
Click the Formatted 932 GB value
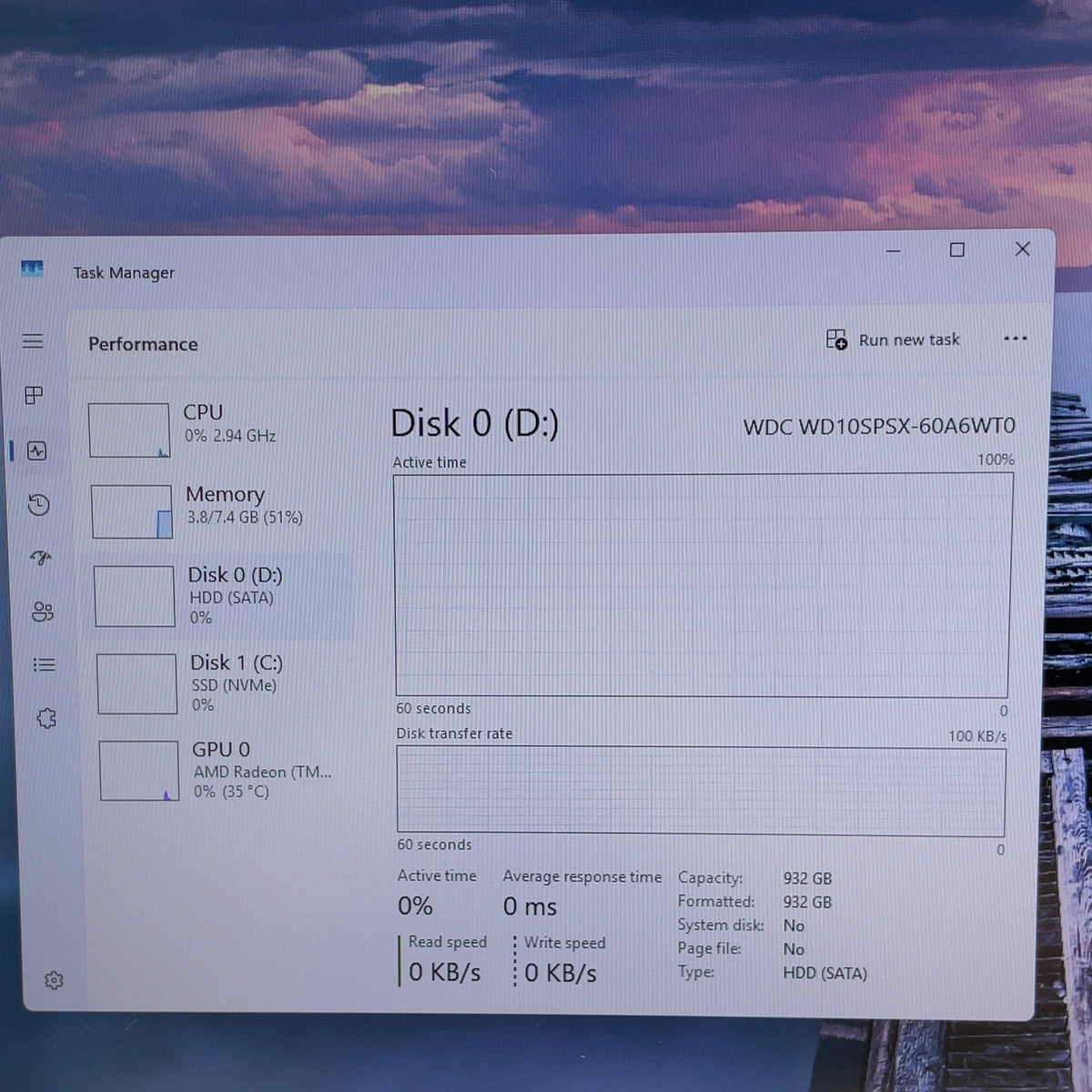807,902
